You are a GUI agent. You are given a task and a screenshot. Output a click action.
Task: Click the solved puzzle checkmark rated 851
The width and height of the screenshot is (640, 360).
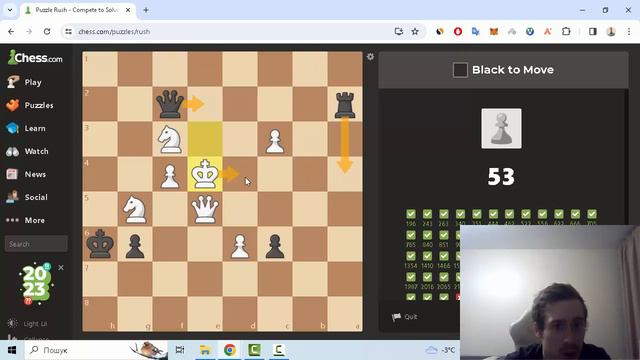pyautogui.click(x=444, y=235)
